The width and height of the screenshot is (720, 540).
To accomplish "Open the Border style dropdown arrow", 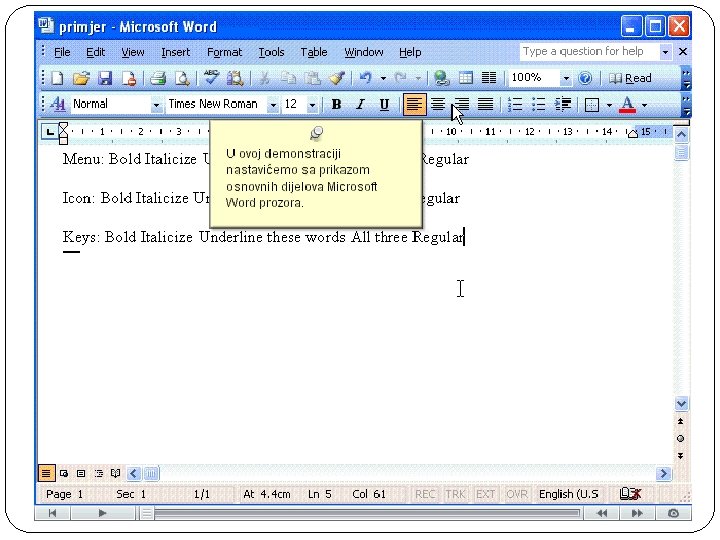I will point(609,105).
